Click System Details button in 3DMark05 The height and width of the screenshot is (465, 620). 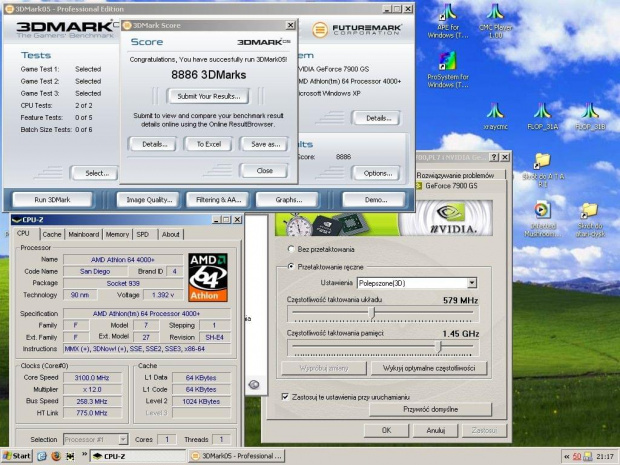tap(377, 118)
